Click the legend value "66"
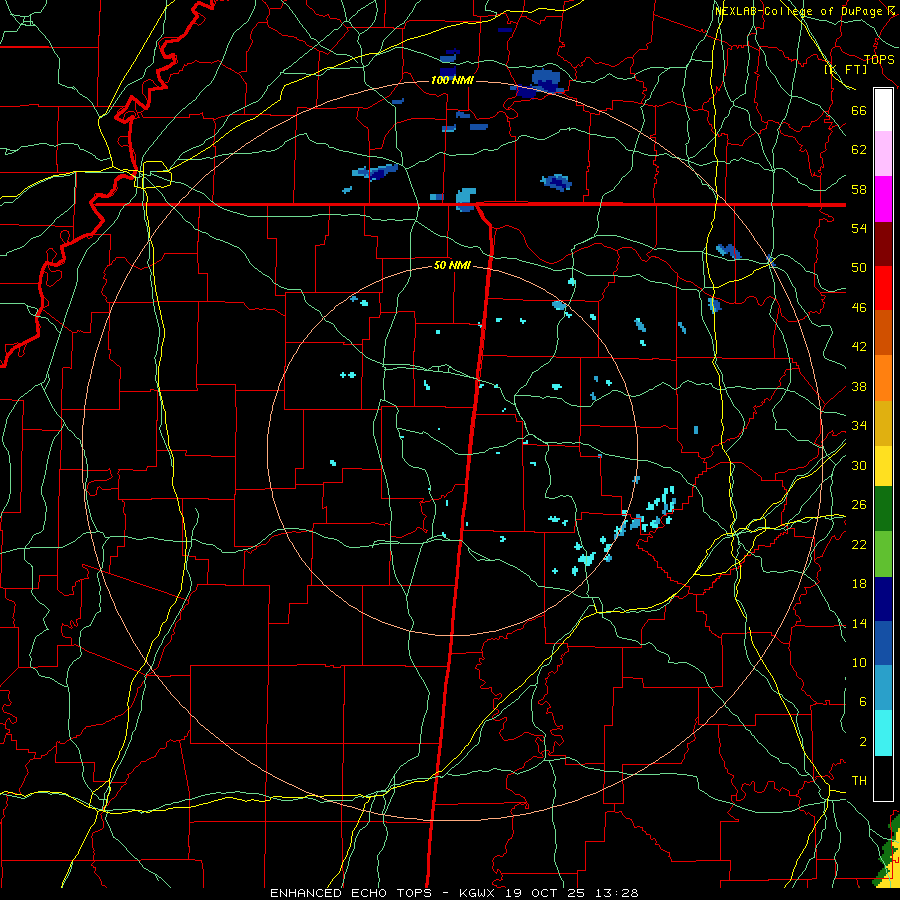Viewport: 900px width, 900px height. click(x=859, y=110)
